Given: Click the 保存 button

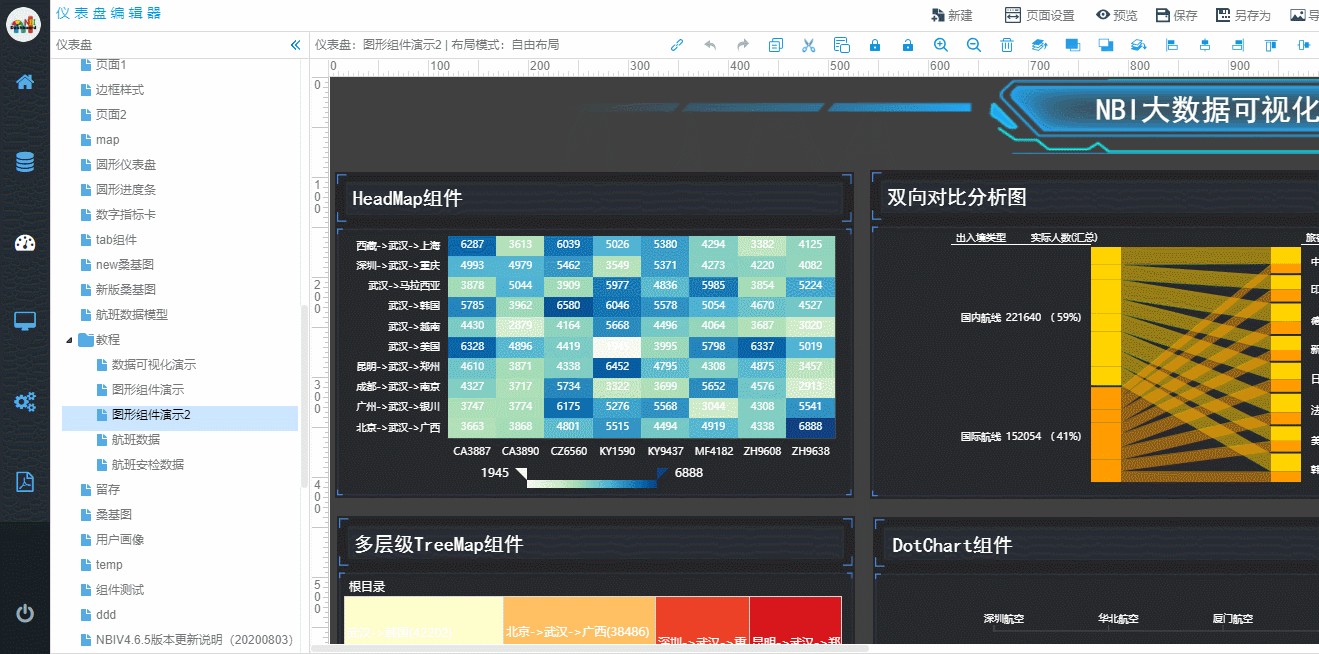Looking at the screenshot, I should click(1176, 15).
